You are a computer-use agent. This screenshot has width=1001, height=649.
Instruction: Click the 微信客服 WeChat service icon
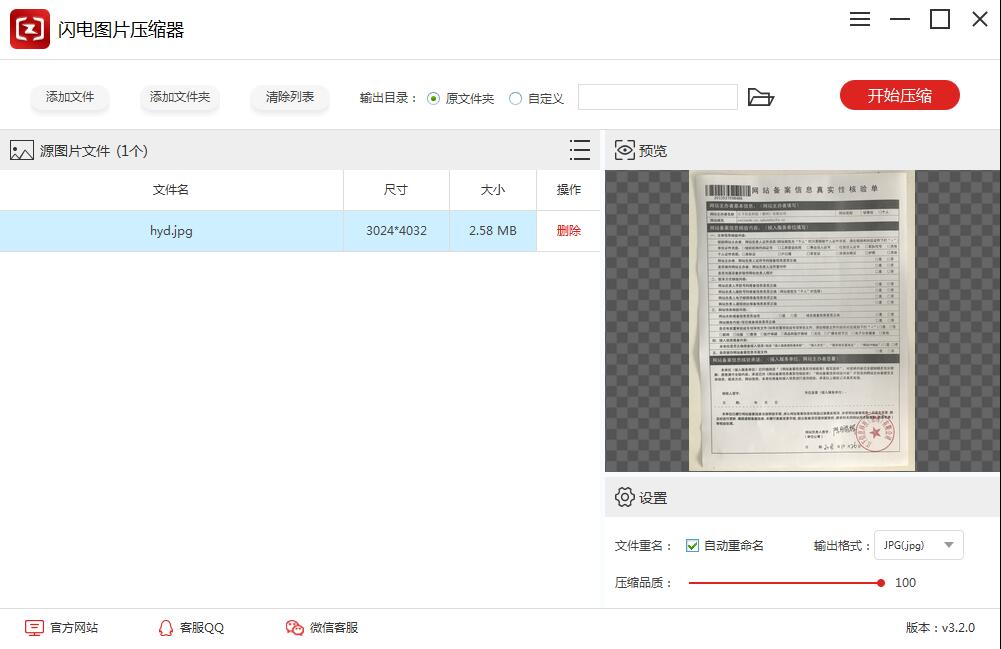point(294,628)
